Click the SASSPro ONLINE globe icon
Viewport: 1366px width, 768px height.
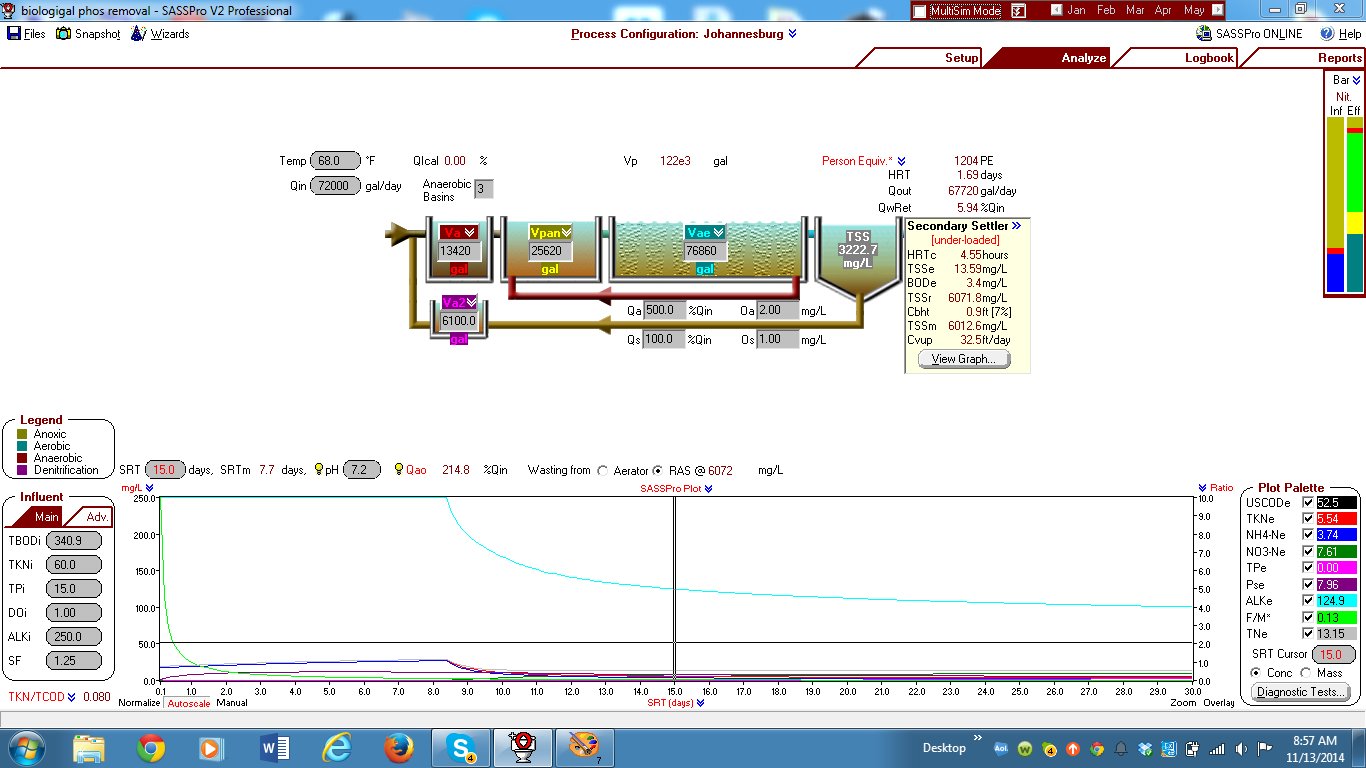[1203, 33]
